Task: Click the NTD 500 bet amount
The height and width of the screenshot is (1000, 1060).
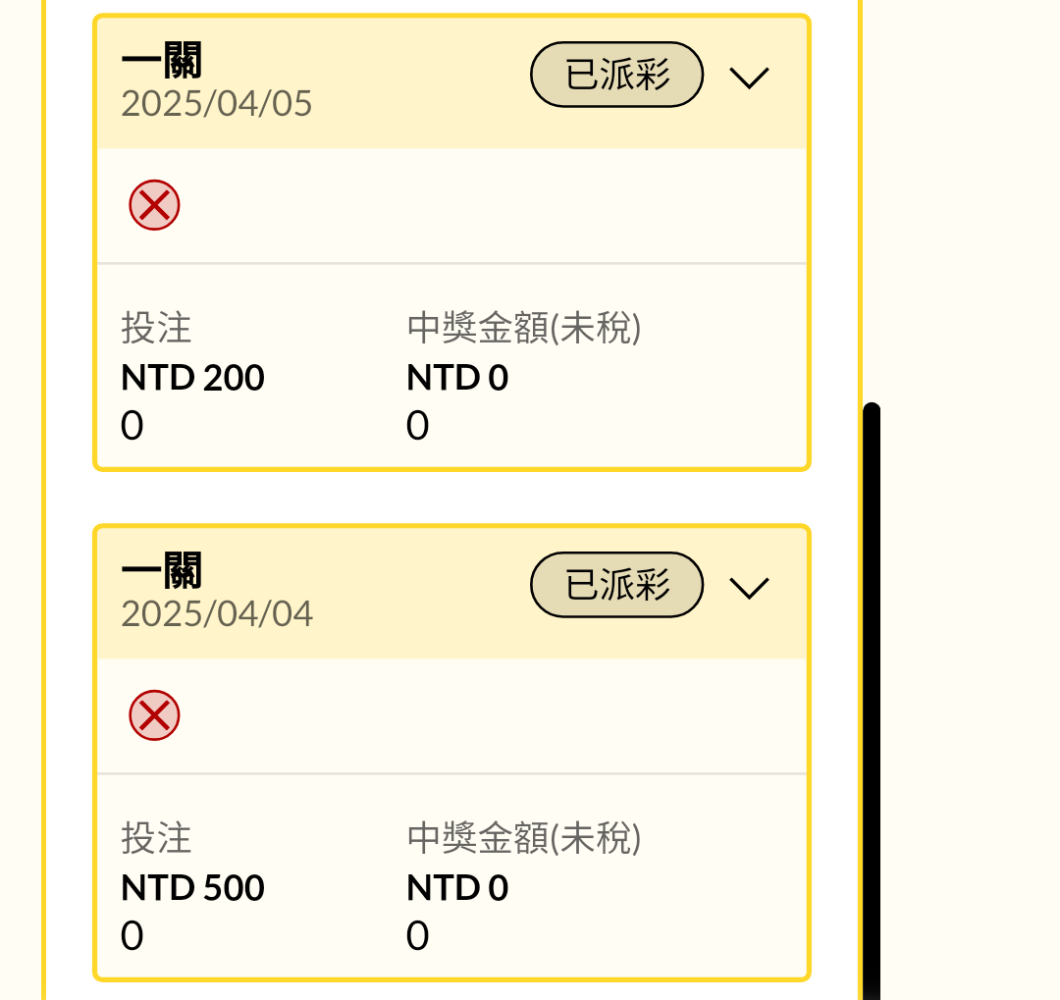Action: [192, 888]
